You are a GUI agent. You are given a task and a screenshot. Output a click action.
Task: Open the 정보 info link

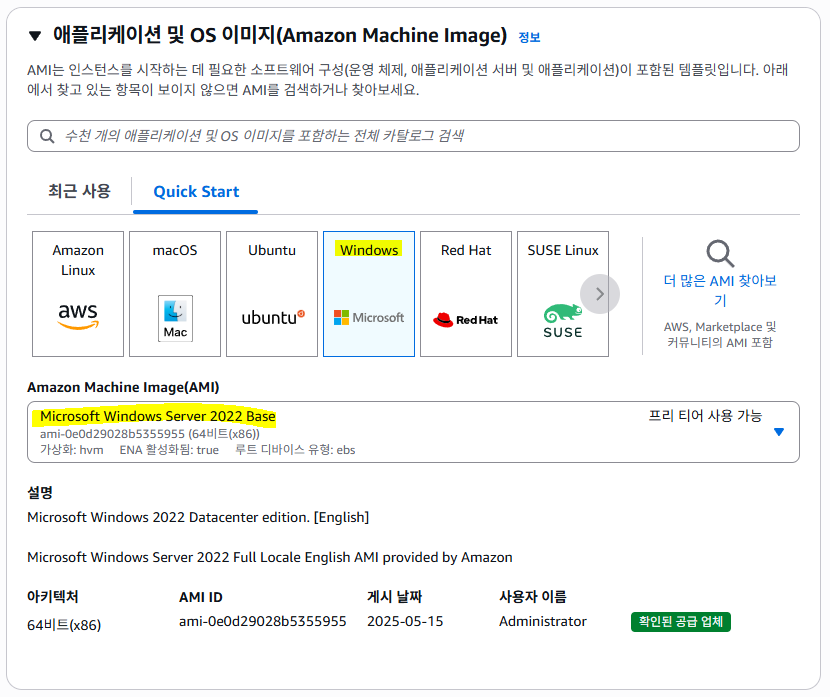coord(529,38)
